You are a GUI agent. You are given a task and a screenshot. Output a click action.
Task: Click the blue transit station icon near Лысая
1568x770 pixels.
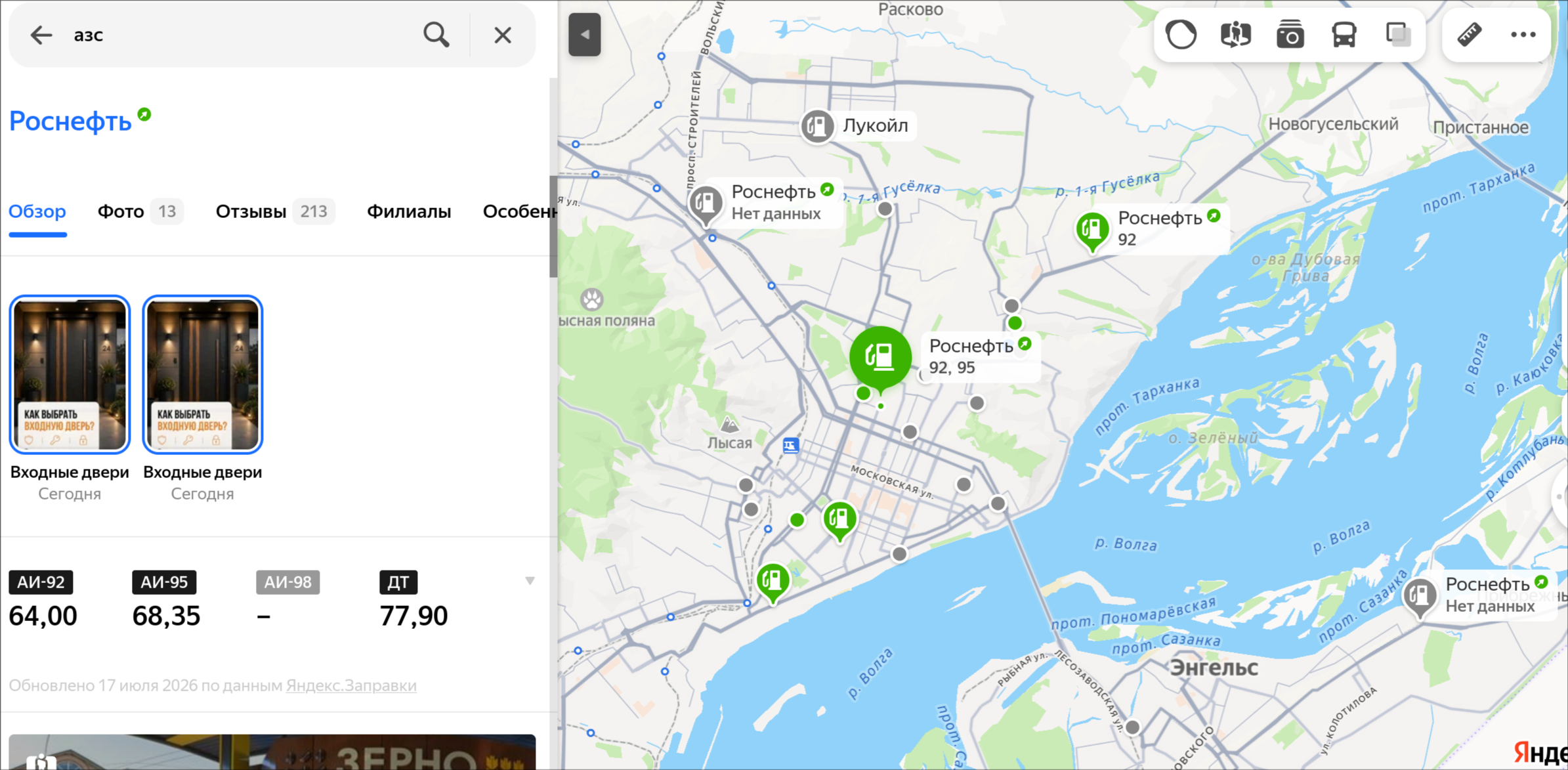coord(791,446)
